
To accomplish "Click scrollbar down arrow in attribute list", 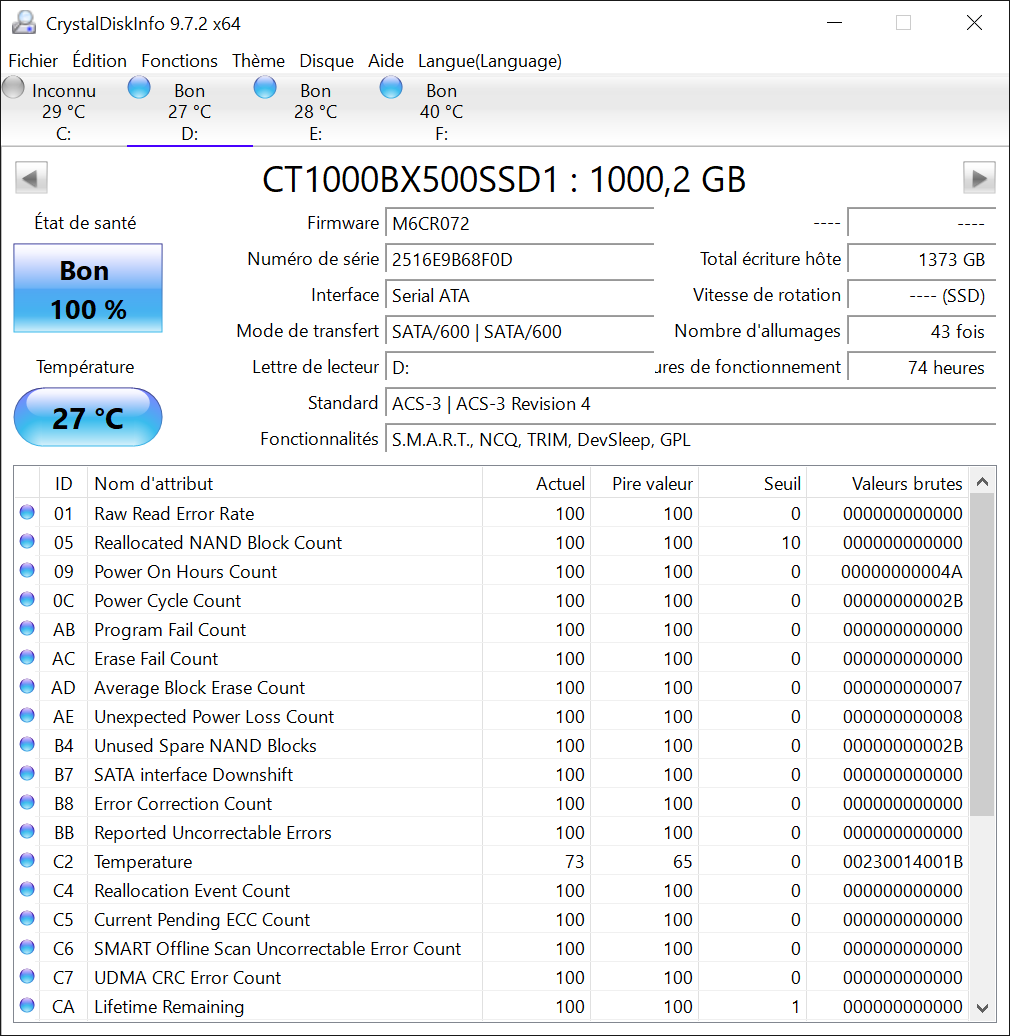I will click(x=982, y=1008).
